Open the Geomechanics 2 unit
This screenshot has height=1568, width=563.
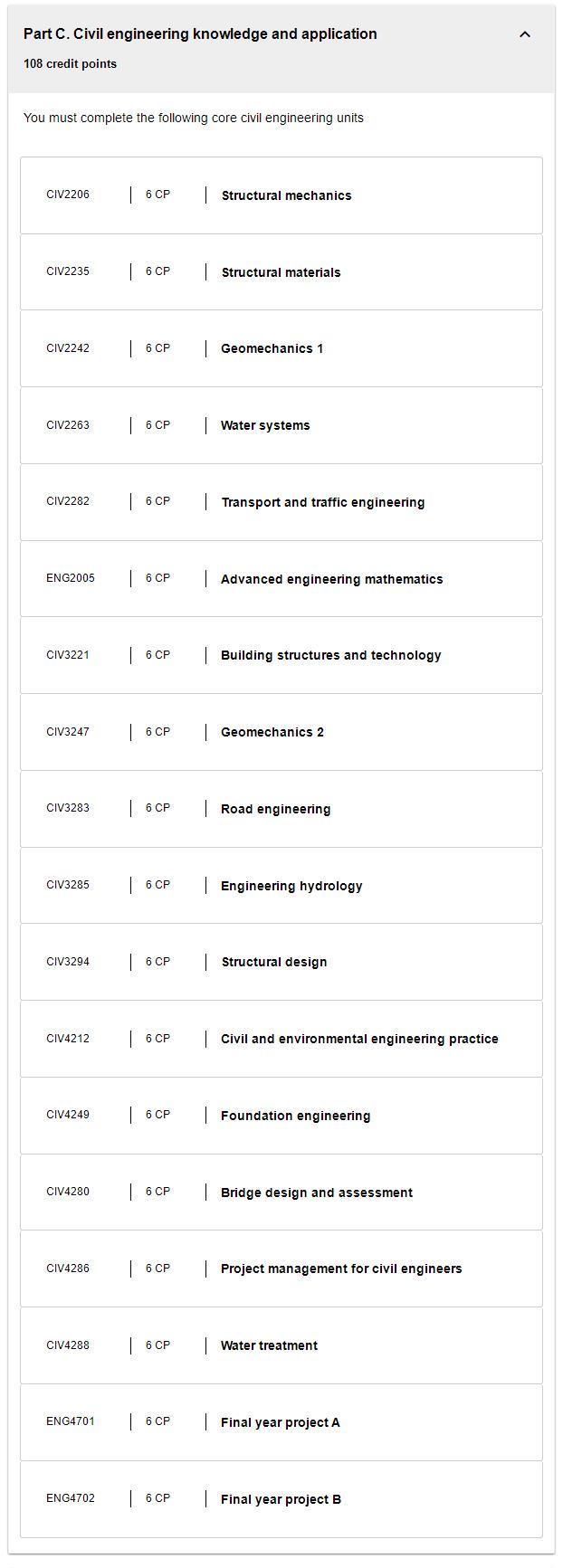point(281,732)
